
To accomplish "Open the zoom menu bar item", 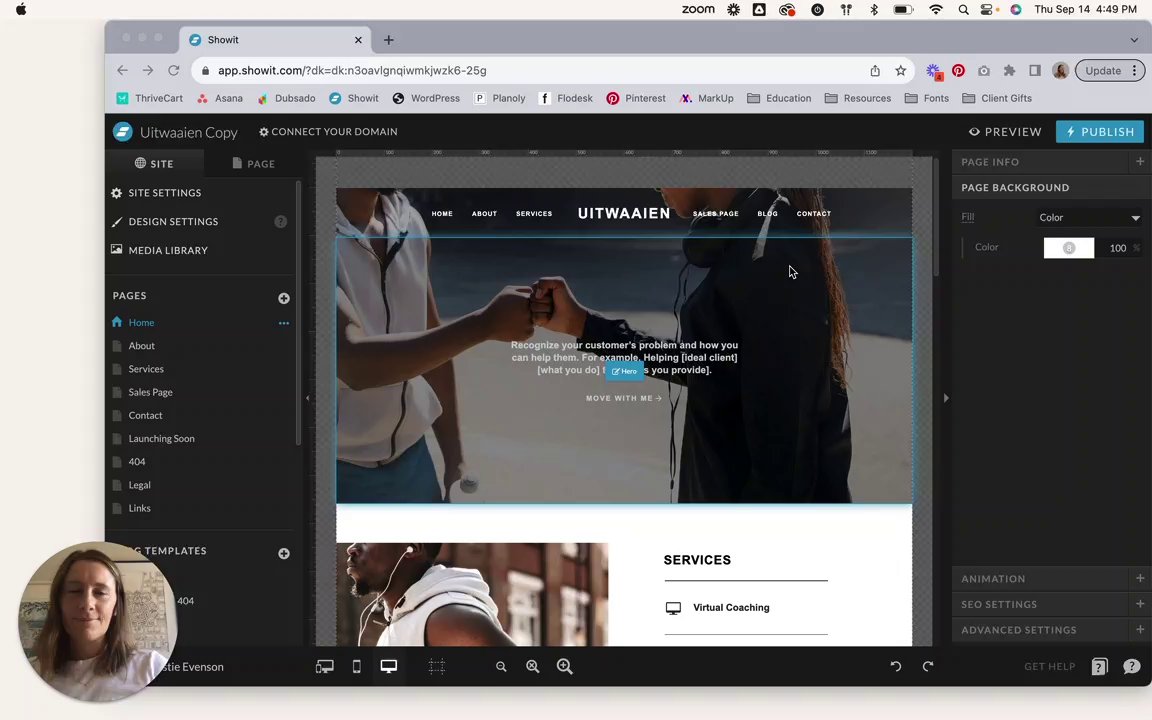I will coord(698,10).
